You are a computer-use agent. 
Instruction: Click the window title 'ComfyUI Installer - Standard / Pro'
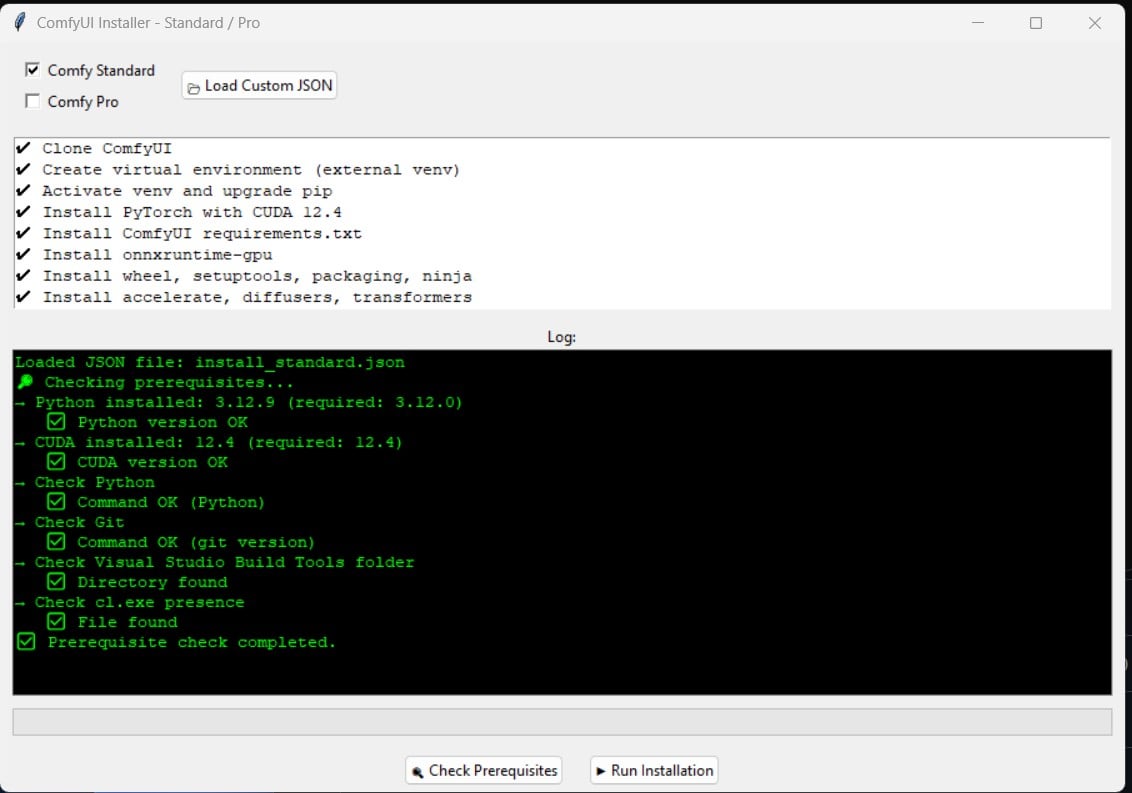coord(148,23)
